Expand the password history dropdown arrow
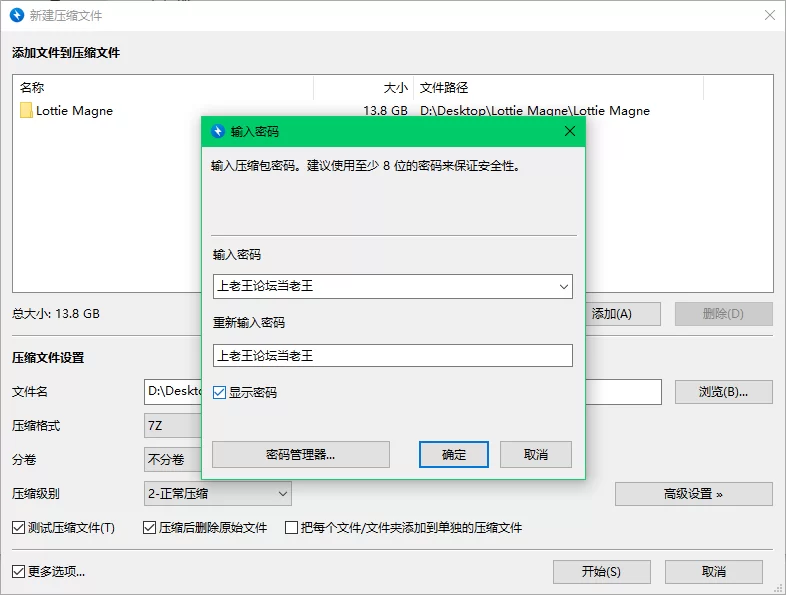The width and height of the screenshot is (786, 595). 562,287
